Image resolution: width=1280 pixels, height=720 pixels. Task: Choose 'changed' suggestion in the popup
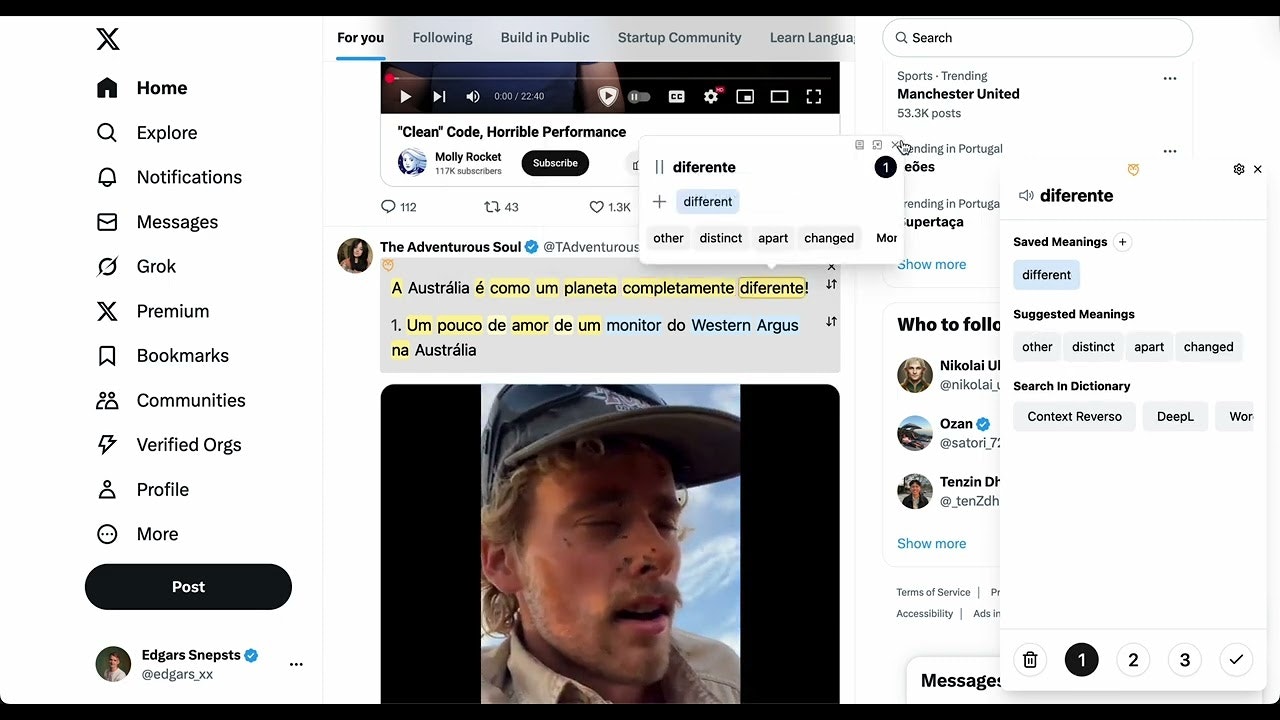[x=829, y=238]
